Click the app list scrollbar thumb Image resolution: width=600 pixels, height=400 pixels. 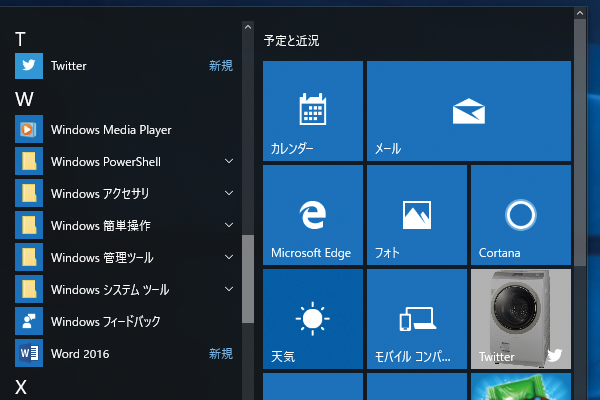[248, 279]
